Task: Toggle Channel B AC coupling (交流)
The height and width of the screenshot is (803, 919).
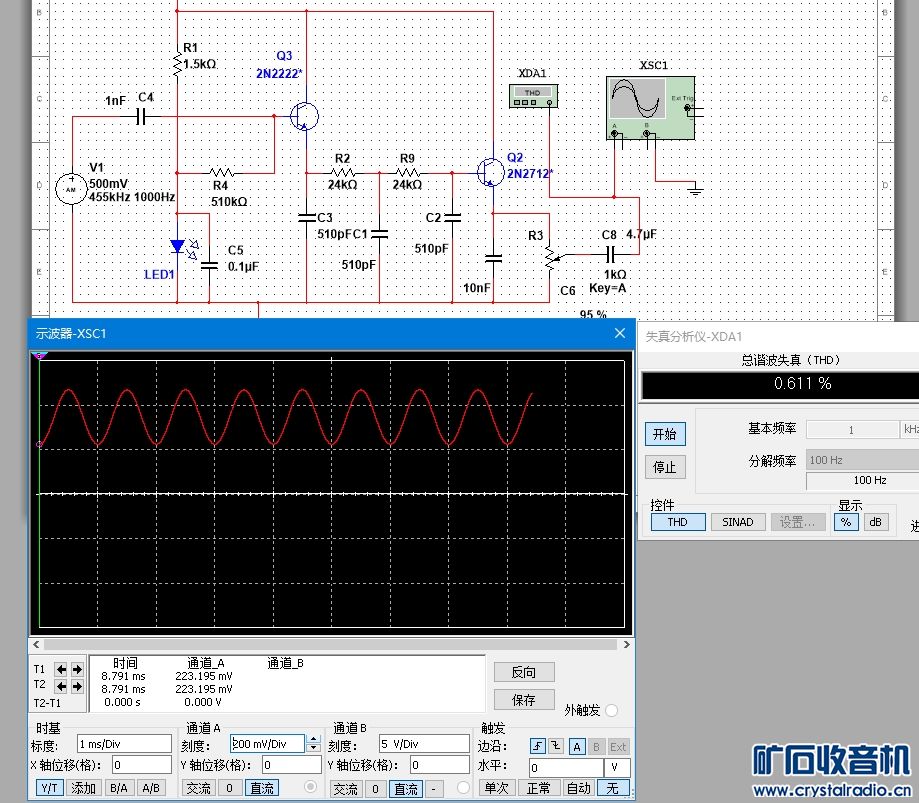Action: tap(345, 788)
